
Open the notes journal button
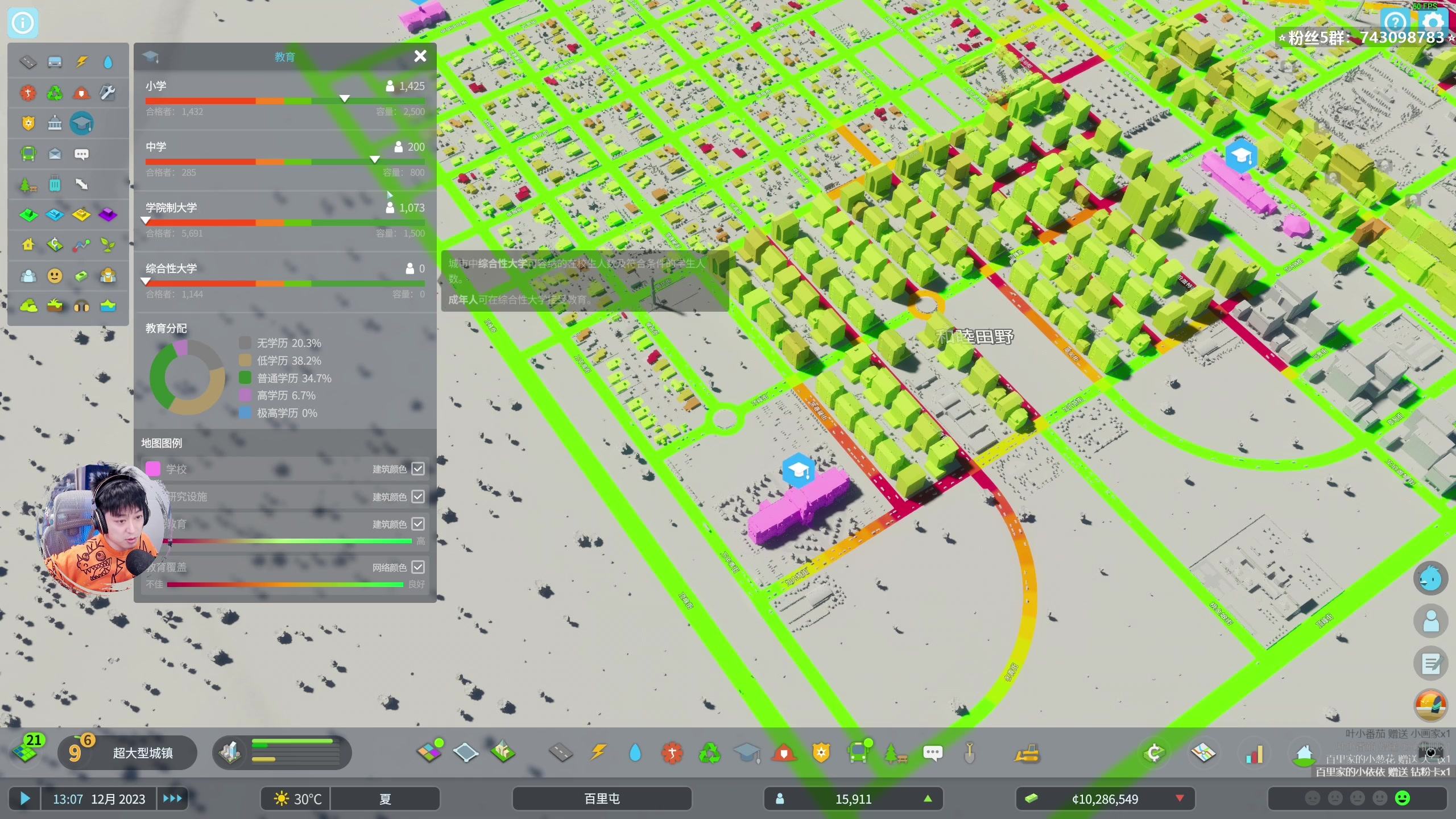click(1431, 663)
